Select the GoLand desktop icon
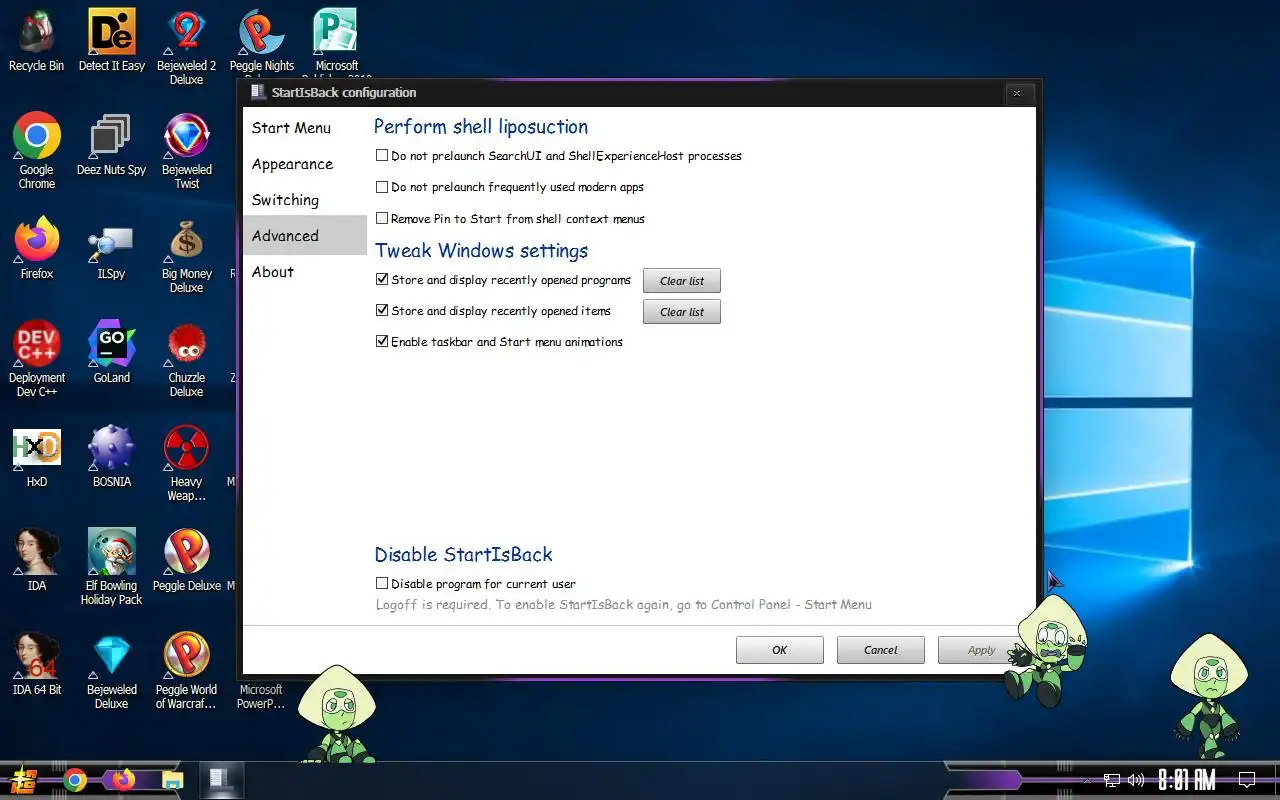Screen dimensions: 1280x800 click(x=111, y=352)
